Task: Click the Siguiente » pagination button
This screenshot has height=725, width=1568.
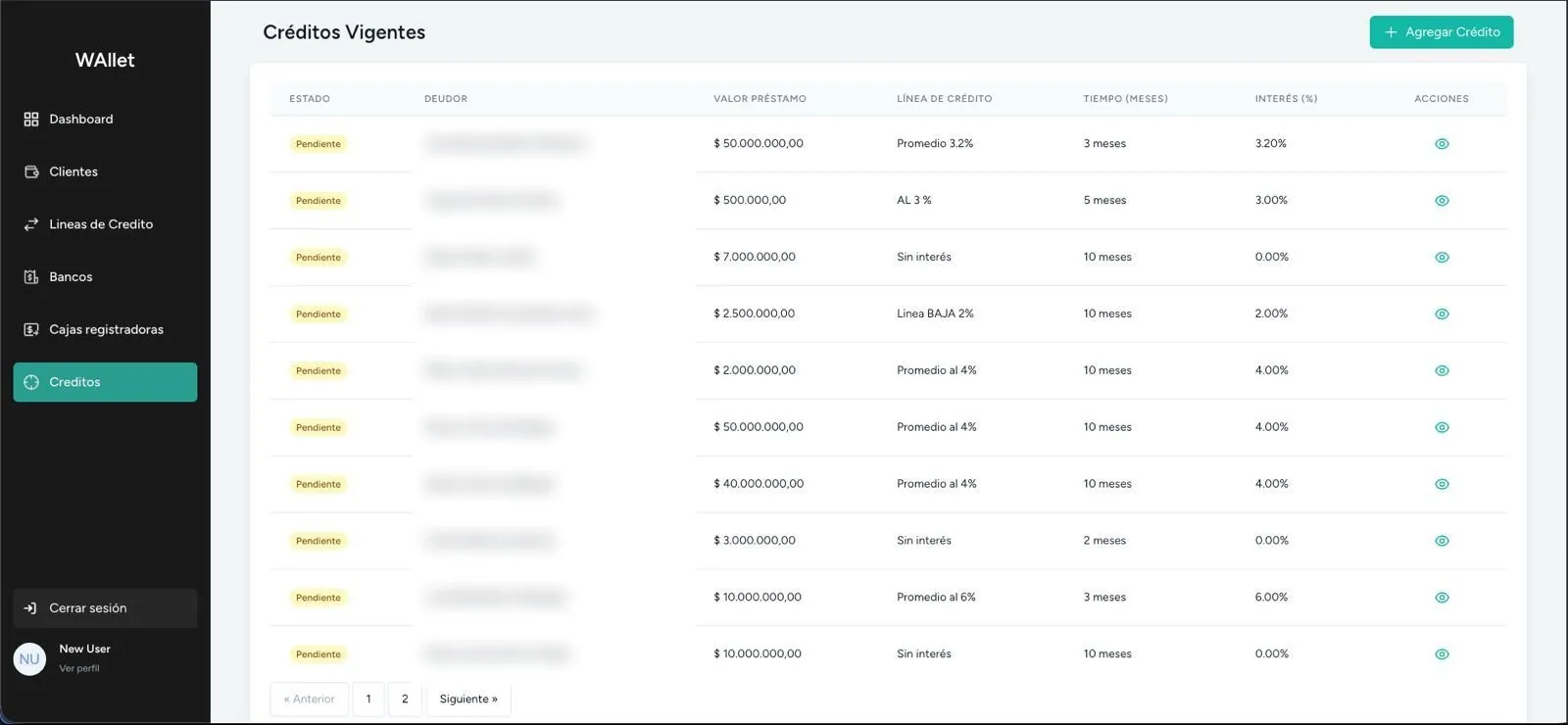Action: coord(468,700)
